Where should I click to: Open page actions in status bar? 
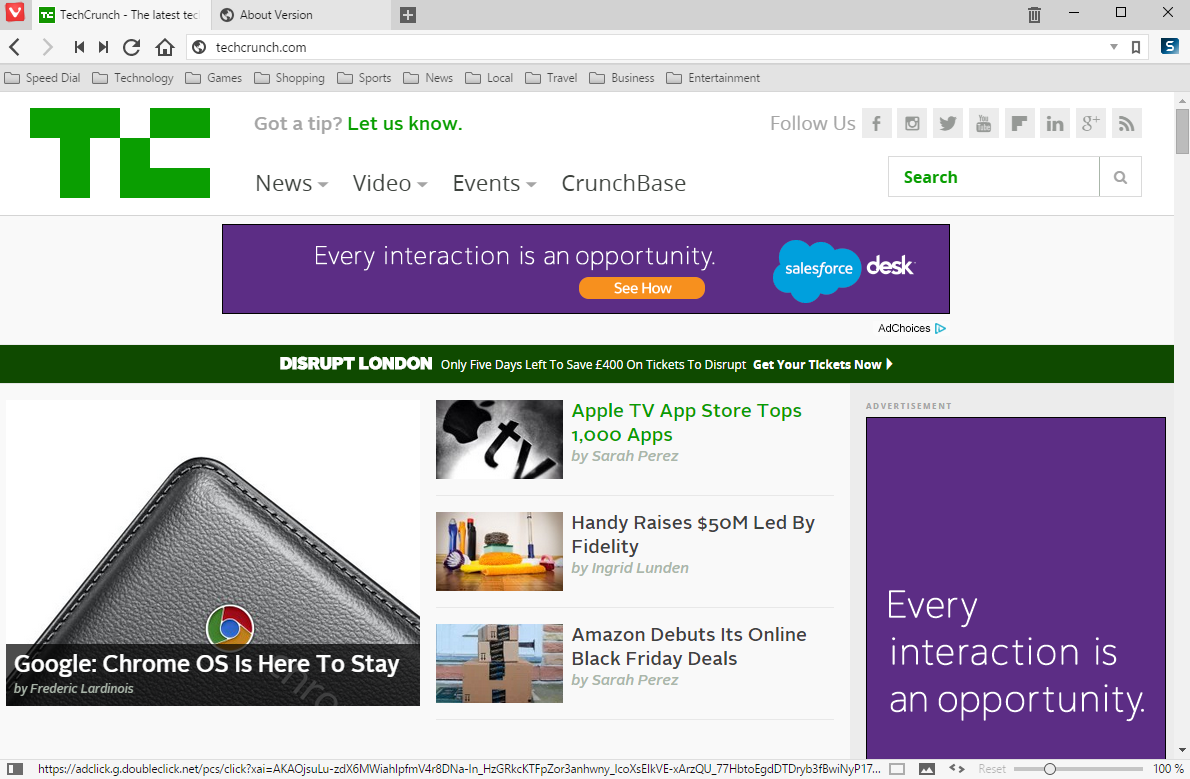coord(957,769)
